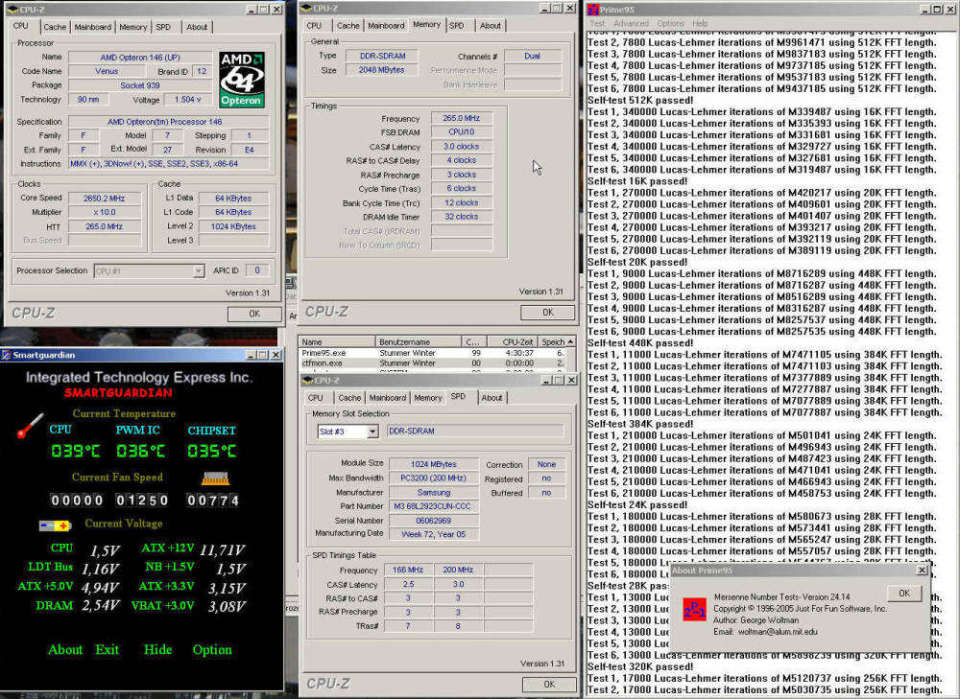Click the Socket 939 package field
Image resolution: width=960 pixels, height=699 pixels.
point(140,85)
